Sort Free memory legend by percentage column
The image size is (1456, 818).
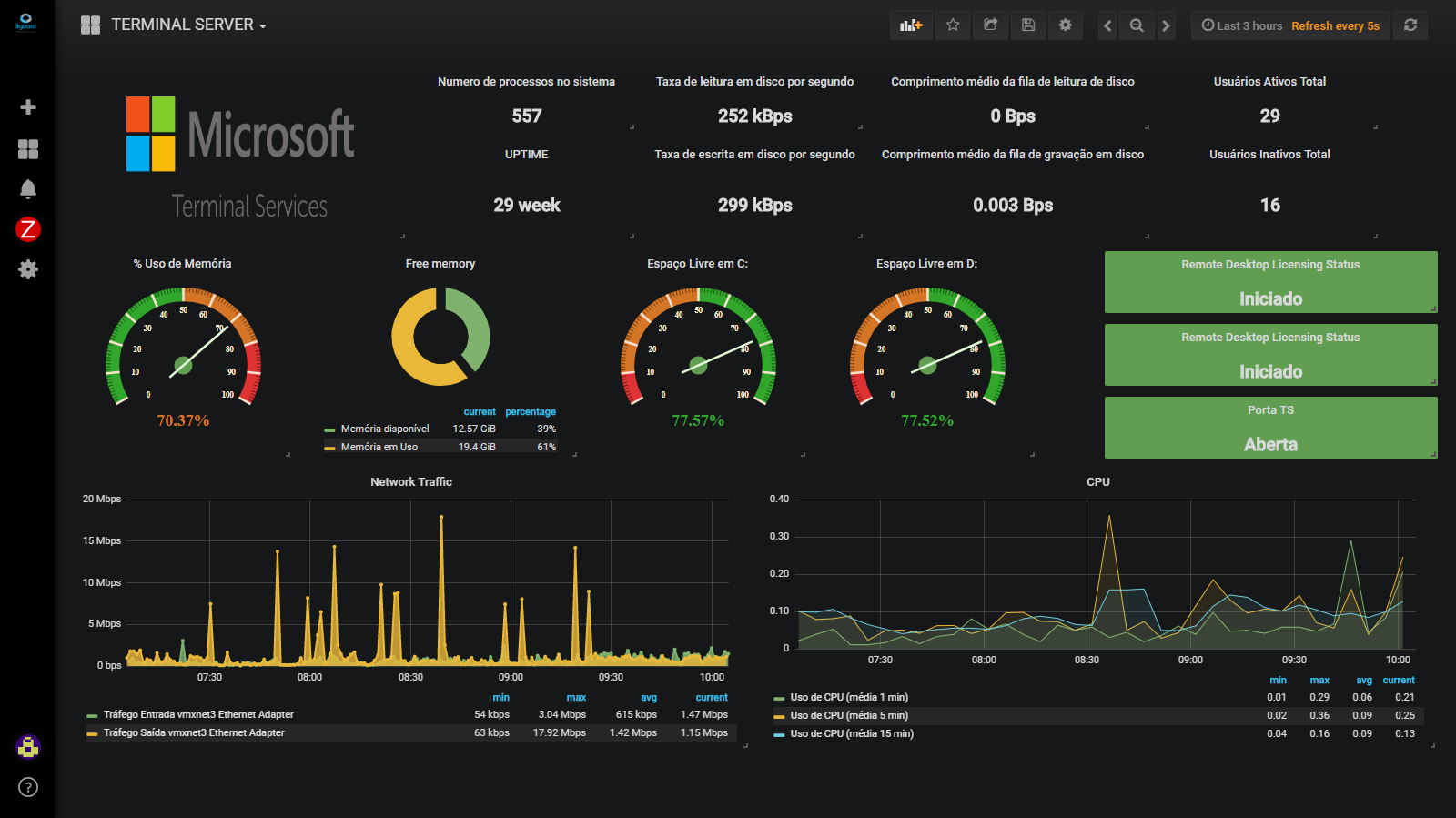[531, 411]
